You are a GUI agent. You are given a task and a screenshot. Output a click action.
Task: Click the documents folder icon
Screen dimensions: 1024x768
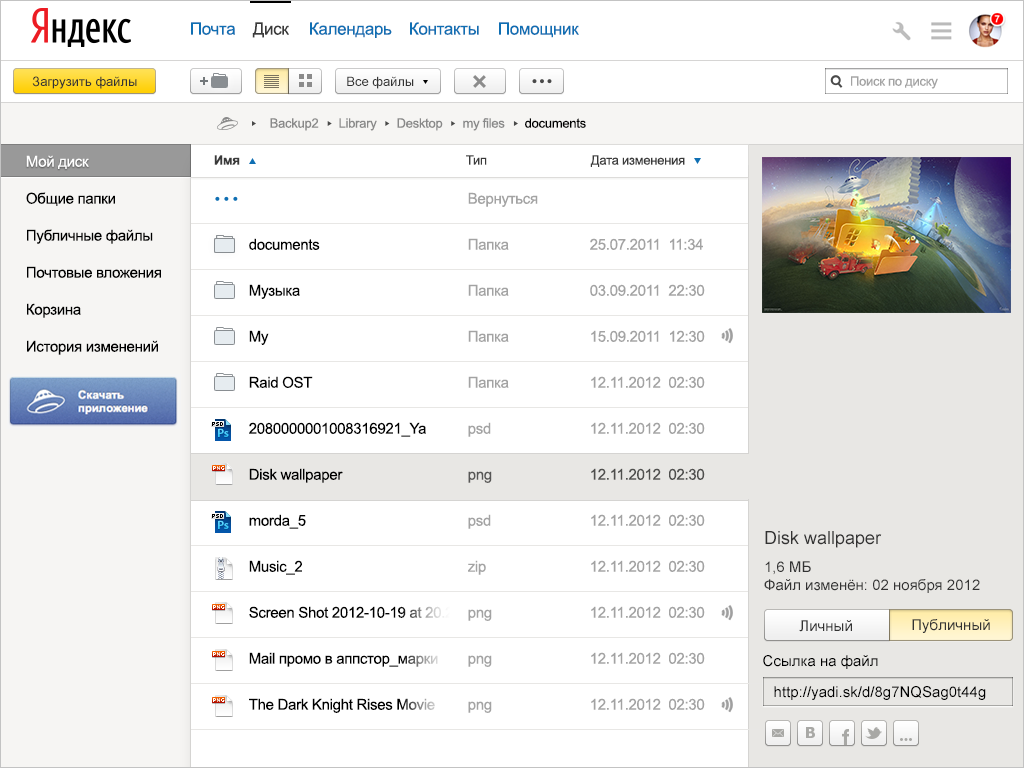[224, 244]
